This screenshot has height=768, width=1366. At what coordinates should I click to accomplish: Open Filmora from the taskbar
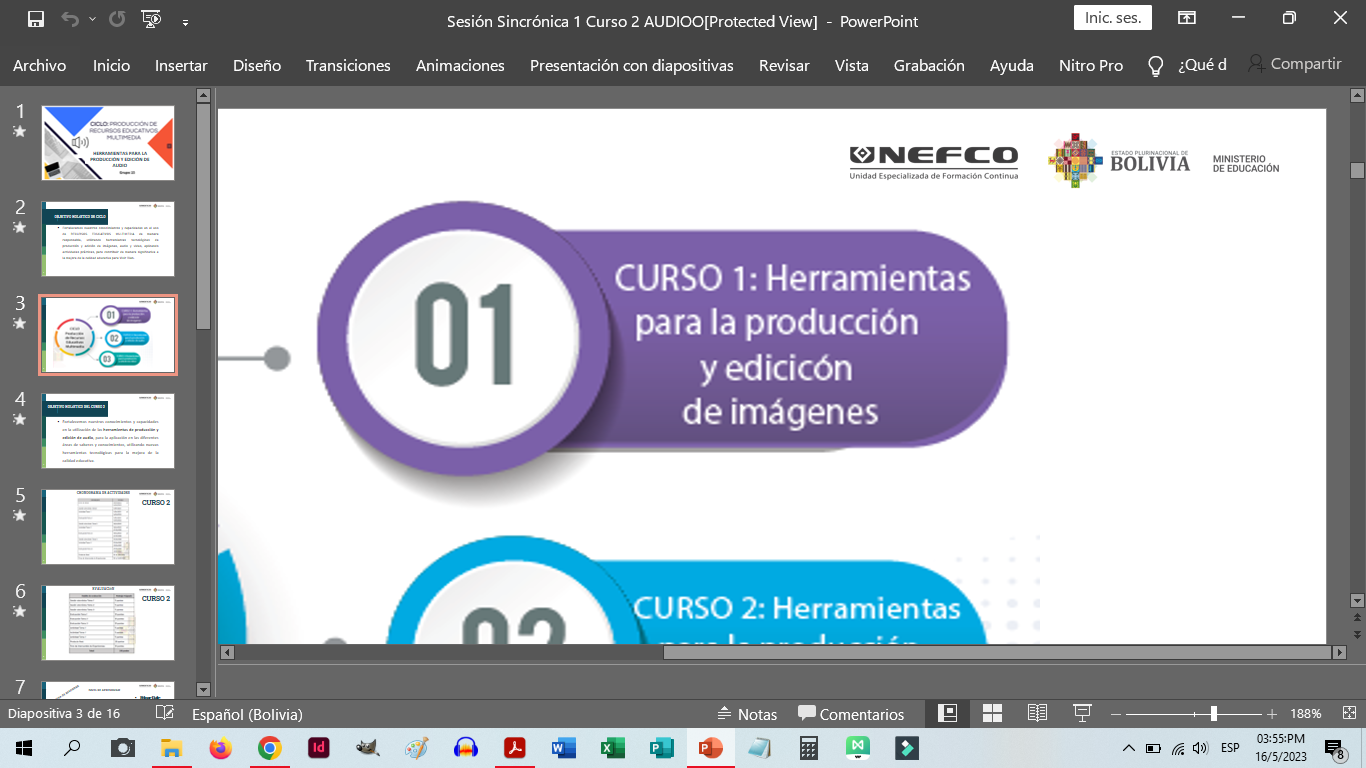click(907, 748)
